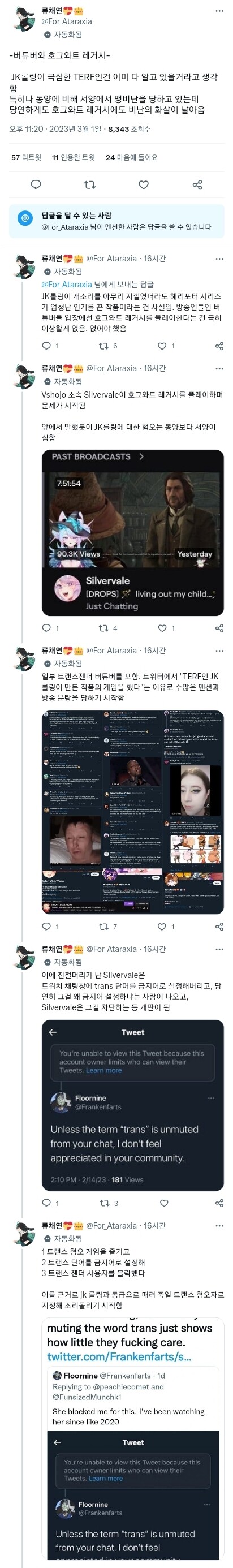The height and width of the screenshot is (1568, 233).
Task: Click the retweet icon showing 7 retweets
Action: pos(103,927)
